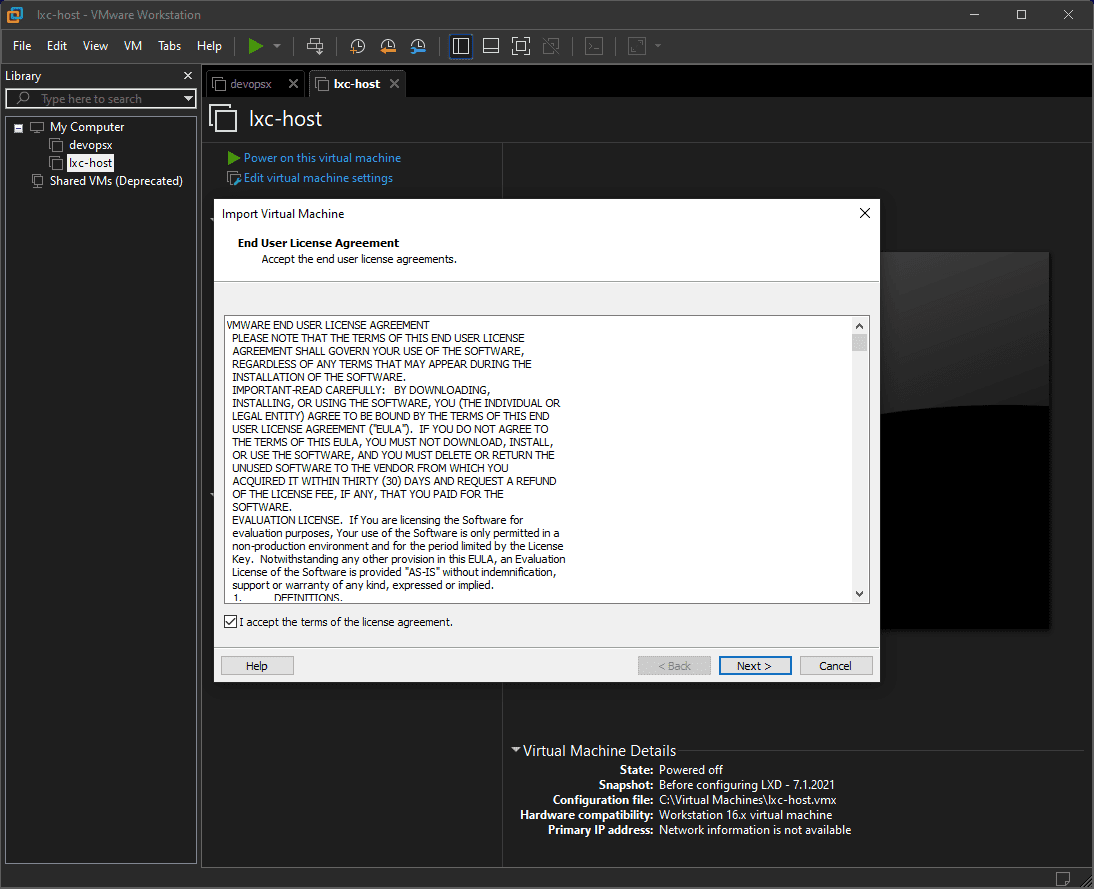
Task: Select Shared VMs (Deprecated) in the library
Action: point(116,181)
